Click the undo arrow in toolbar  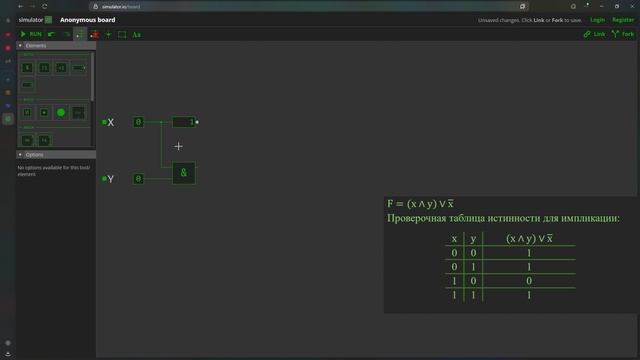(x=51, y=35)
